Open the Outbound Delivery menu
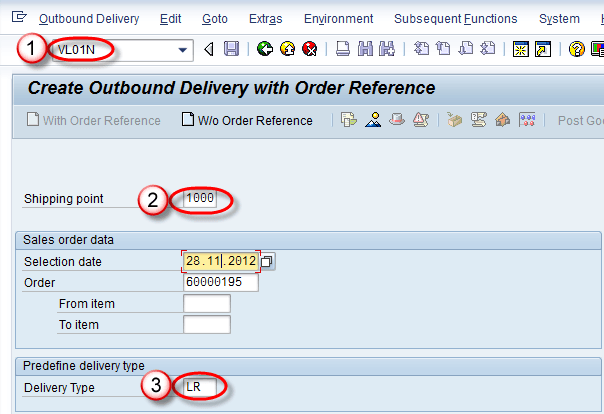This screenshot has width=604, height=414. pos(88,19)
